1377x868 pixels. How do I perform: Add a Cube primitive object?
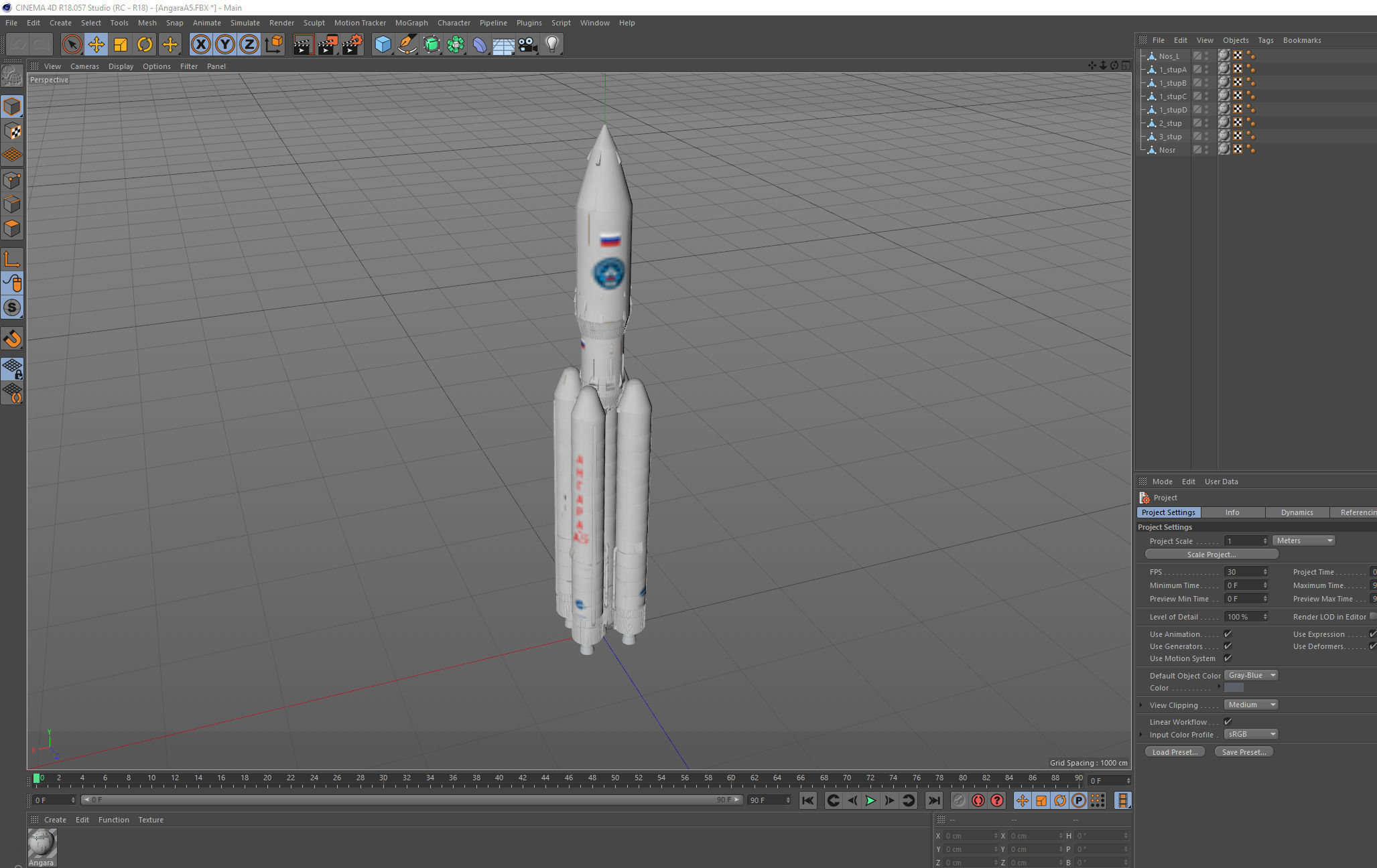pos(383,45)
